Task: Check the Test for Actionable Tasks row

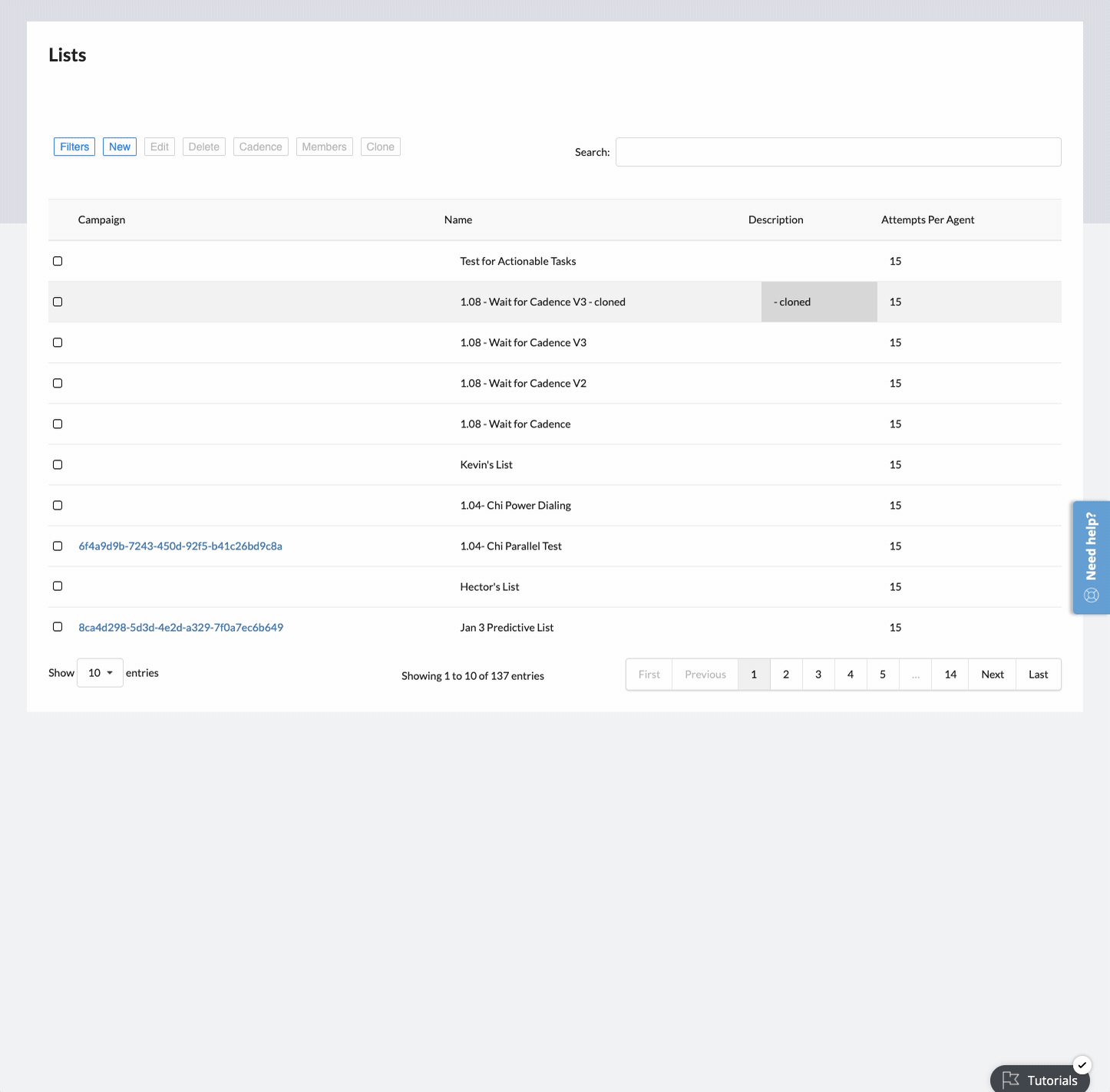Action: point(58,261)
